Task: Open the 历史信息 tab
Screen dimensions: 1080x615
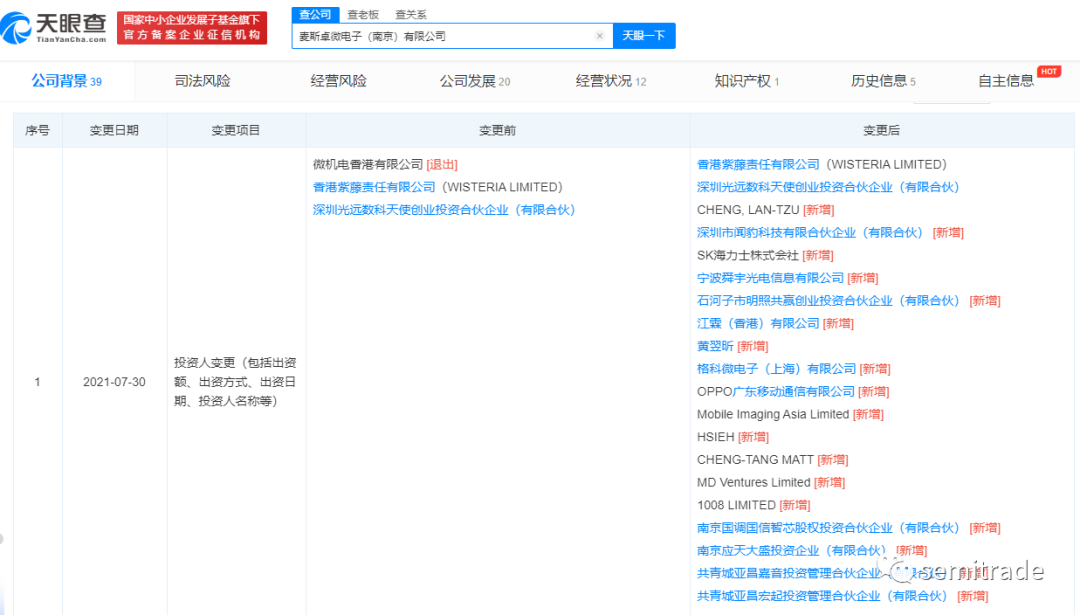Action: click(883, 81)
